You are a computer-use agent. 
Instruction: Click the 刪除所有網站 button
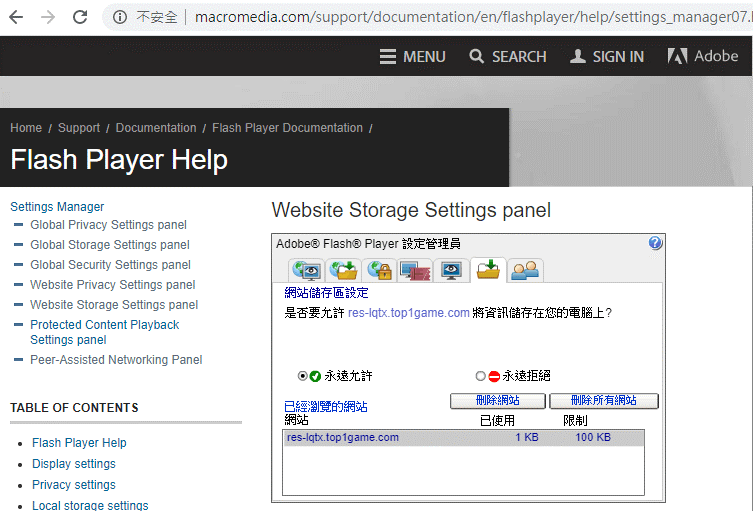click(x=604, y=401)
